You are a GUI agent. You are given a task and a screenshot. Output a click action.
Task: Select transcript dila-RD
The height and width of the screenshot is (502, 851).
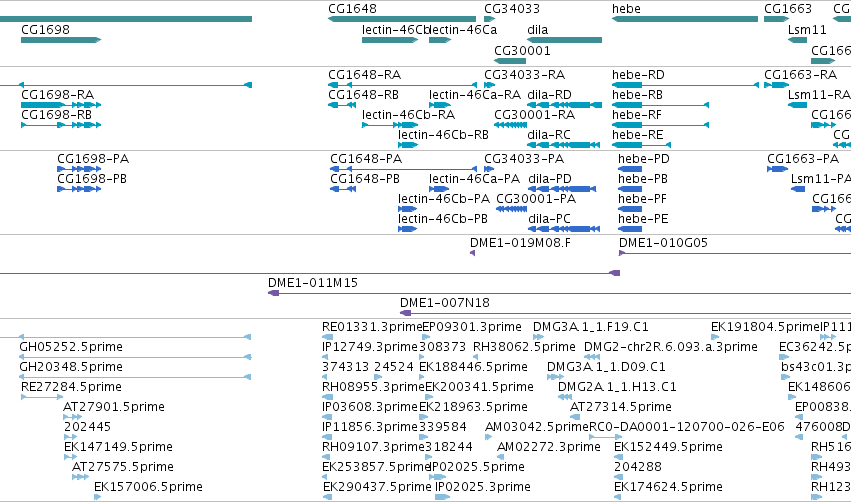pyautogui.click(x=549, y=94)
